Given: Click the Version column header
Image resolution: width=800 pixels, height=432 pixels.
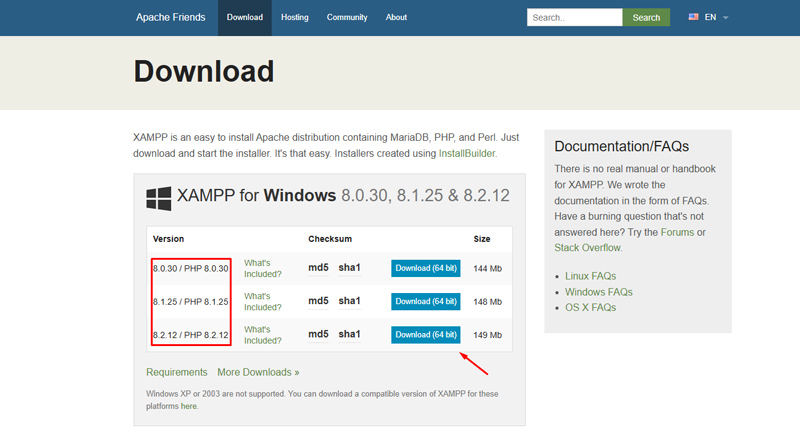Looking at the screenshot, I should (168, 239).
